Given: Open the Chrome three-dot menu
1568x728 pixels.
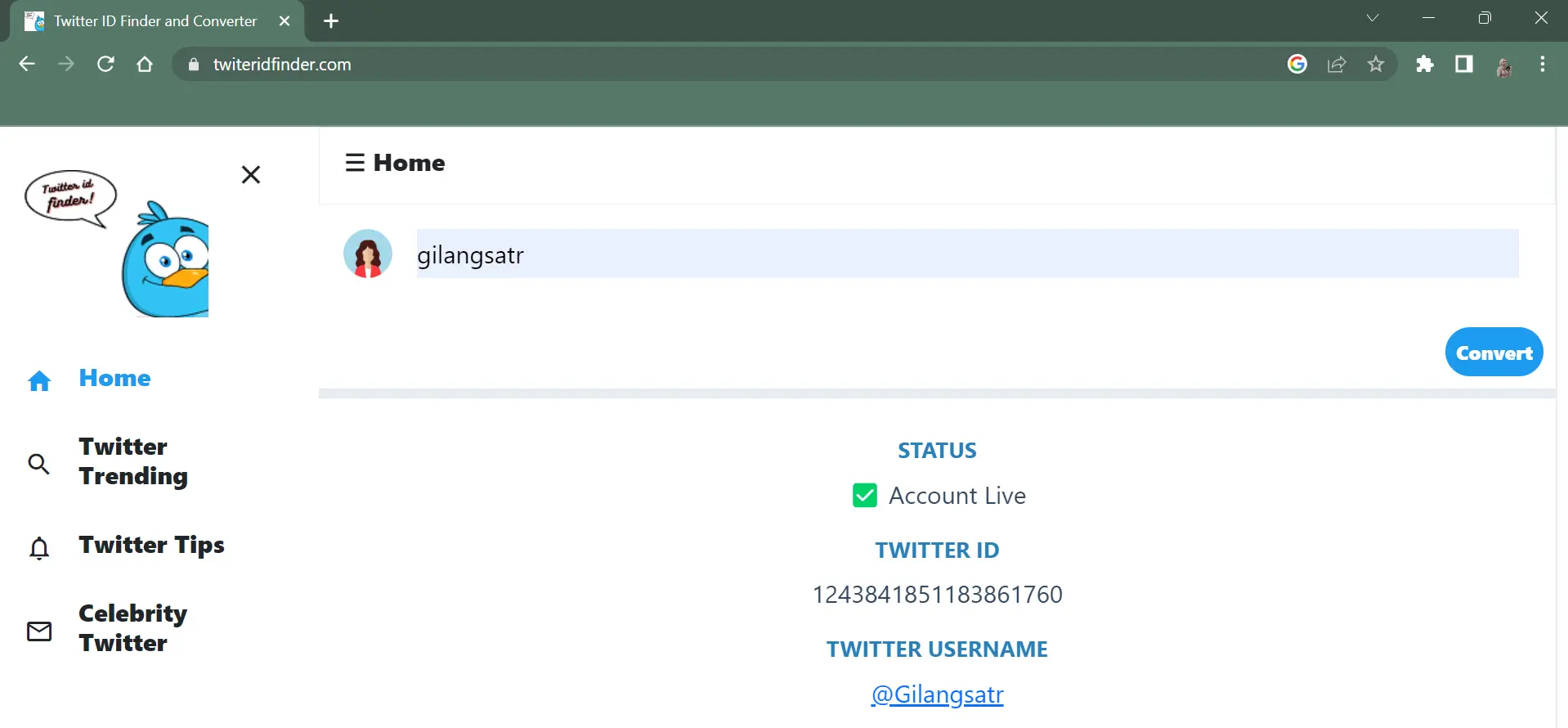Looking at the screenshot, I should (1543, 64).
